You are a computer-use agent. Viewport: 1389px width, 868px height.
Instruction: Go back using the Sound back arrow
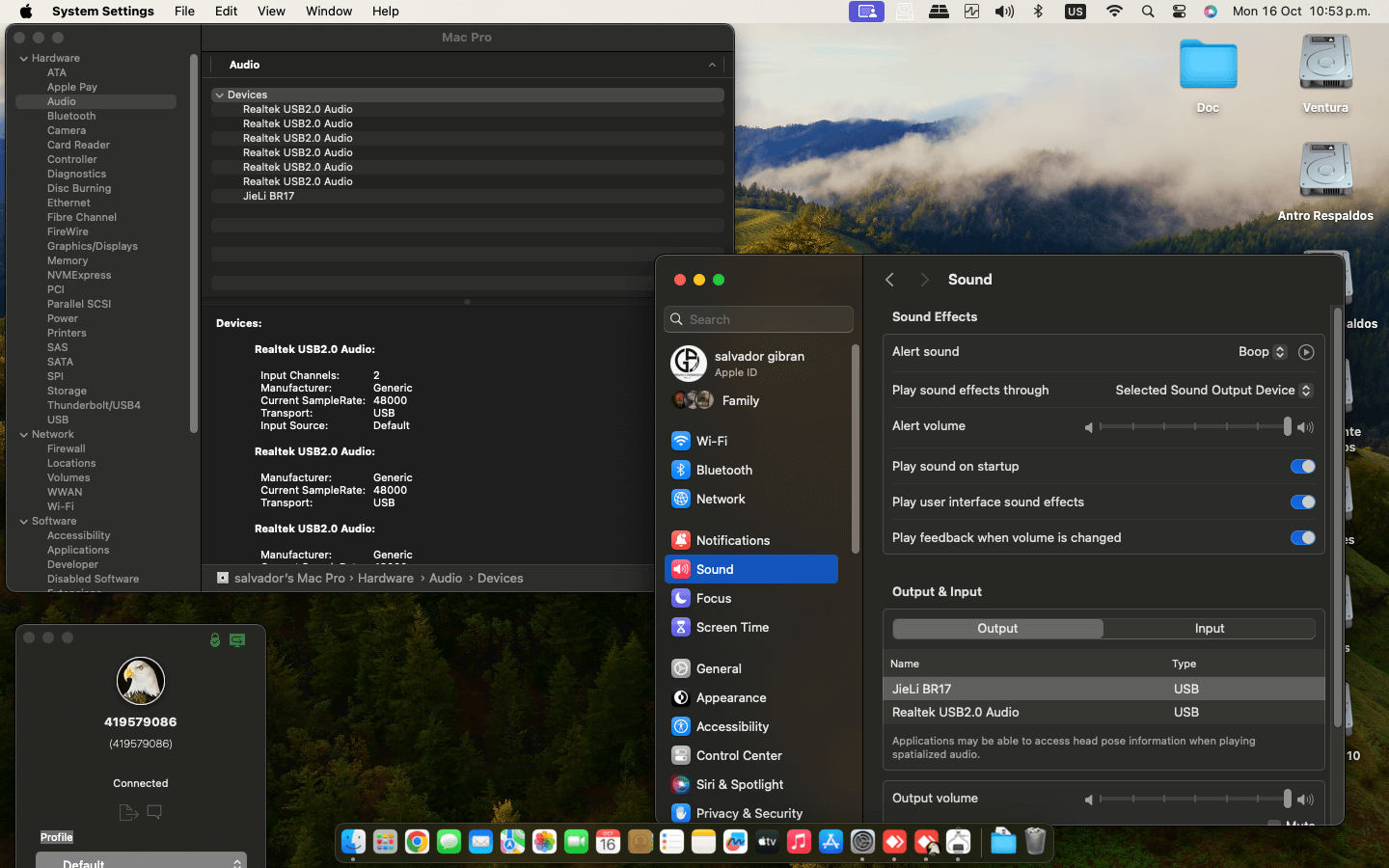[x=889, y=280]
